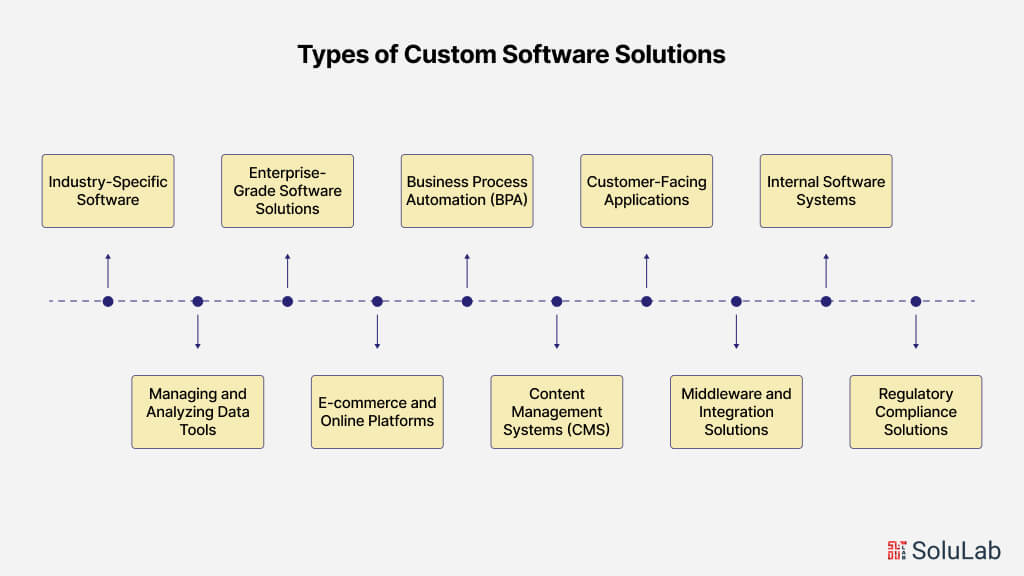Click the "Types of Custom Software Solutions" title
The height and width of the screenshot is (576, 1024).
pyautogui.click(x=511, y=55)
